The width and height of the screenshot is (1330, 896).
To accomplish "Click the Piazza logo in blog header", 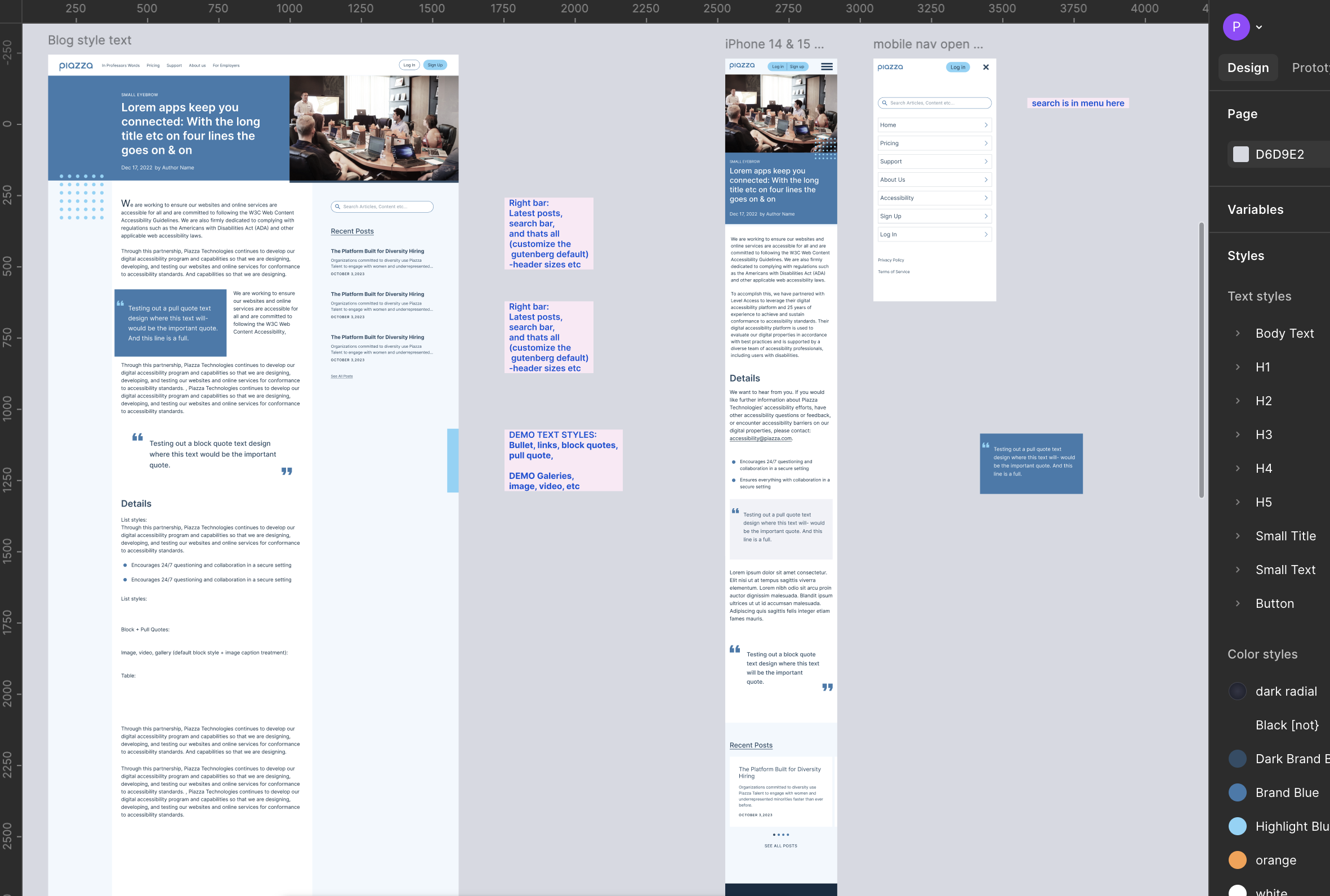I will (x=76, y=66).
